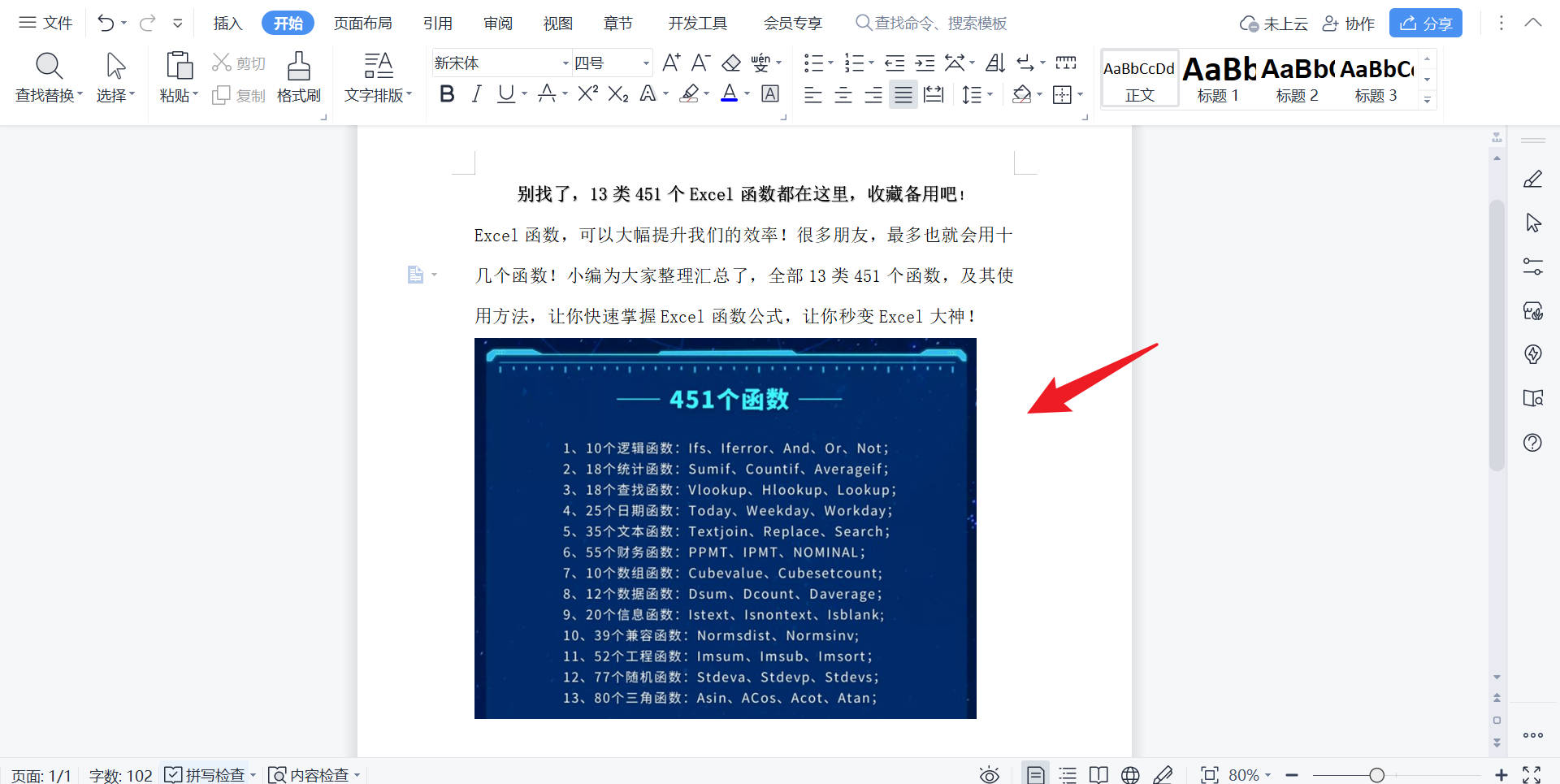Apply the 正文 style
1560x784 pixels.
1139,79
